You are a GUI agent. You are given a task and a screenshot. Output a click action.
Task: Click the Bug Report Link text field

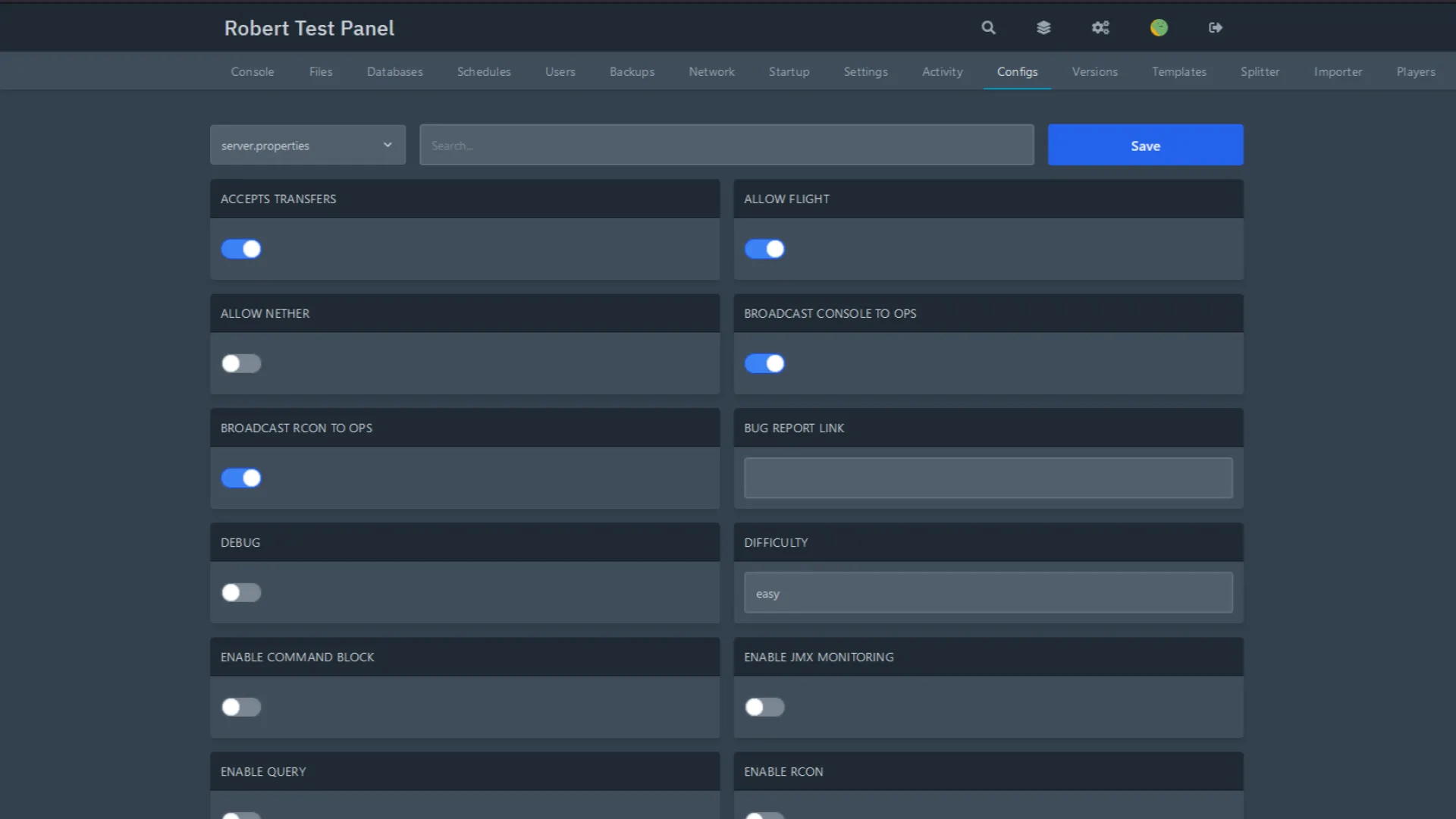(987, 479)
